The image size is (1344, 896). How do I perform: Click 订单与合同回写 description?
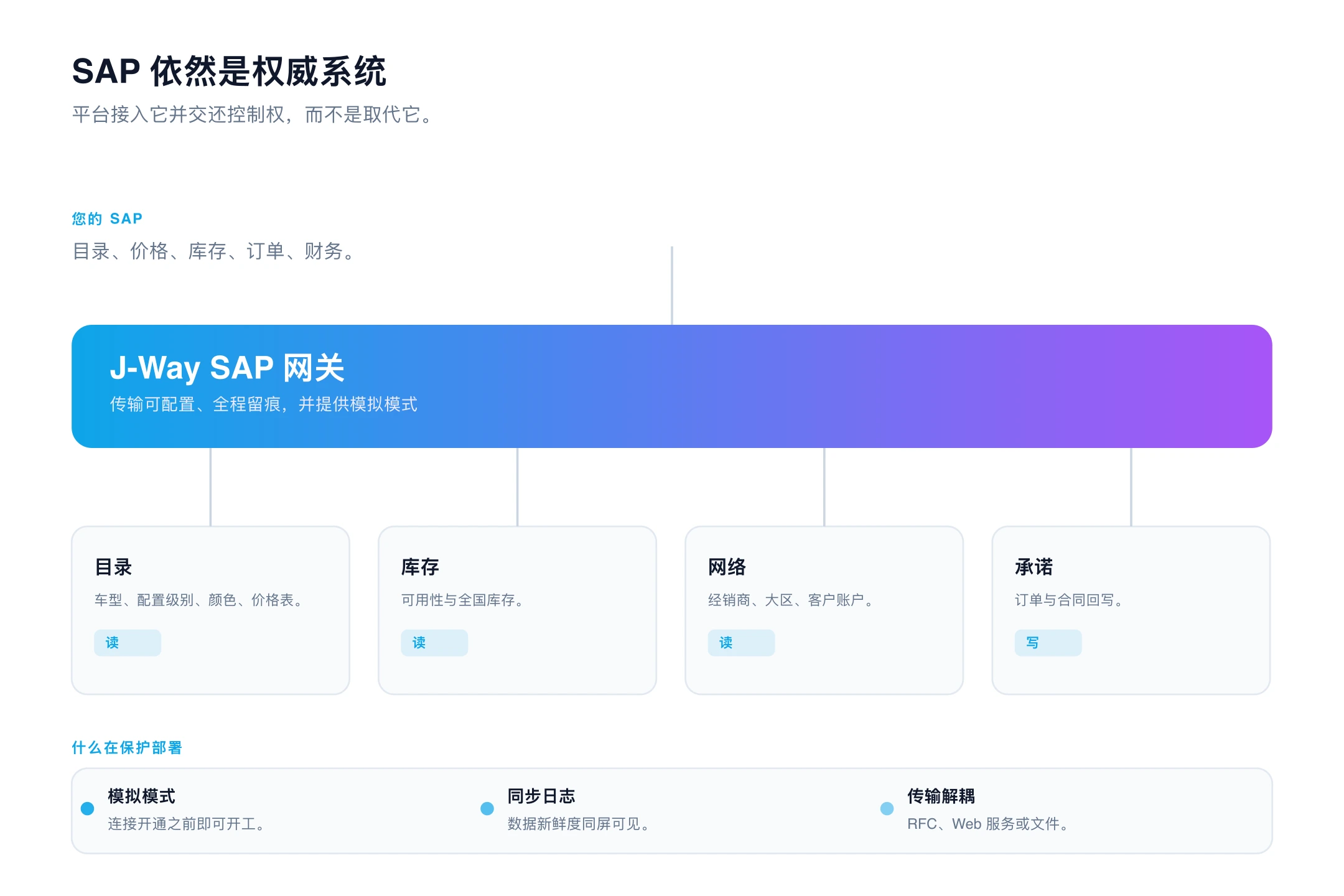1069,600
